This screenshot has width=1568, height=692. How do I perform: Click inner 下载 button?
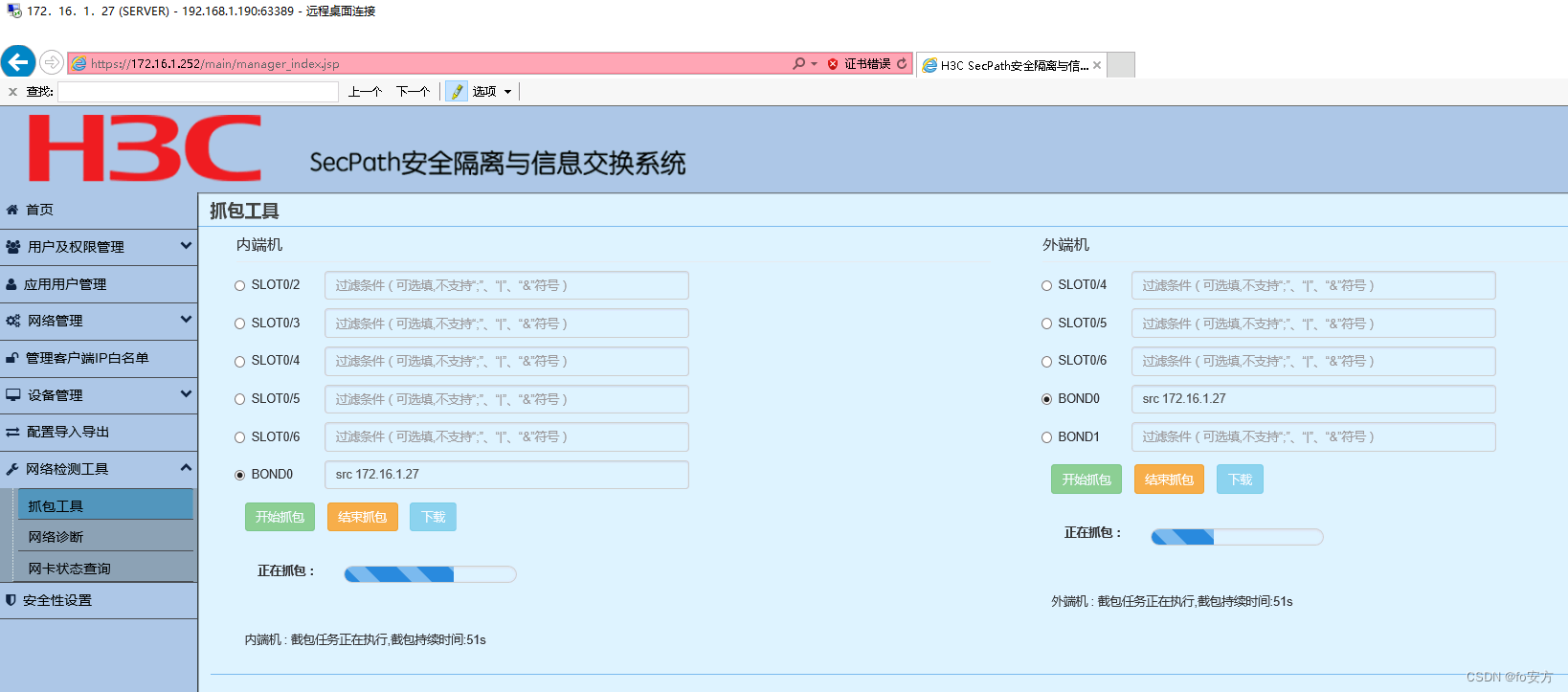point(433,517)
